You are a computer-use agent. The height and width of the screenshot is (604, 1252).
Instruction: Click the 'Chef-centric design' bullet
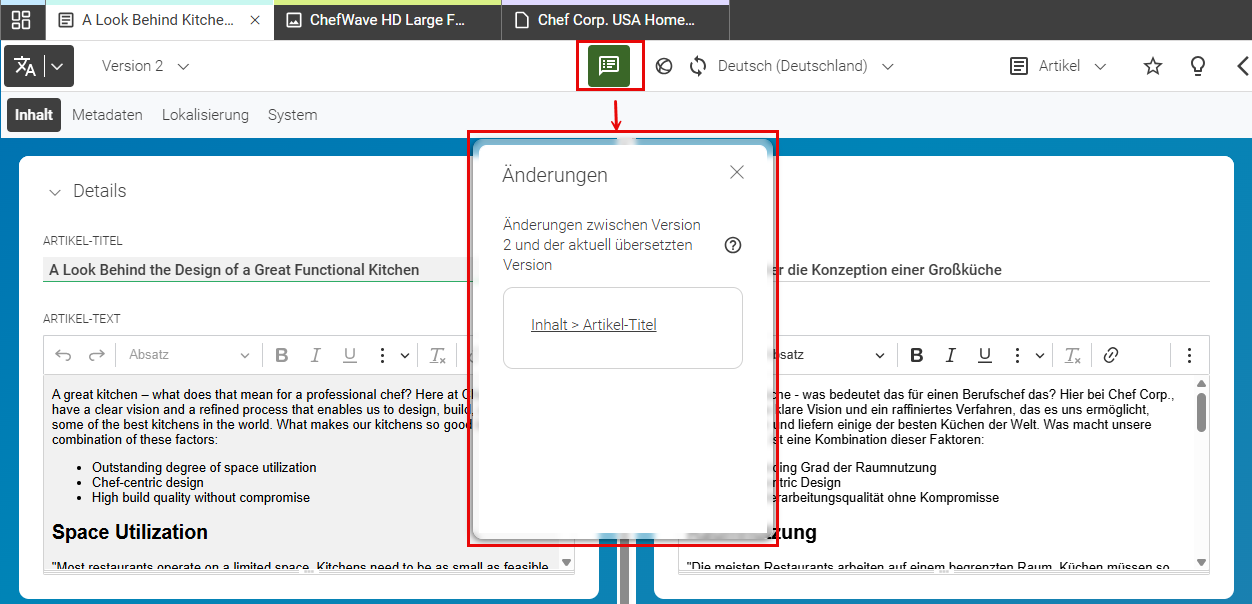(148, 482)
